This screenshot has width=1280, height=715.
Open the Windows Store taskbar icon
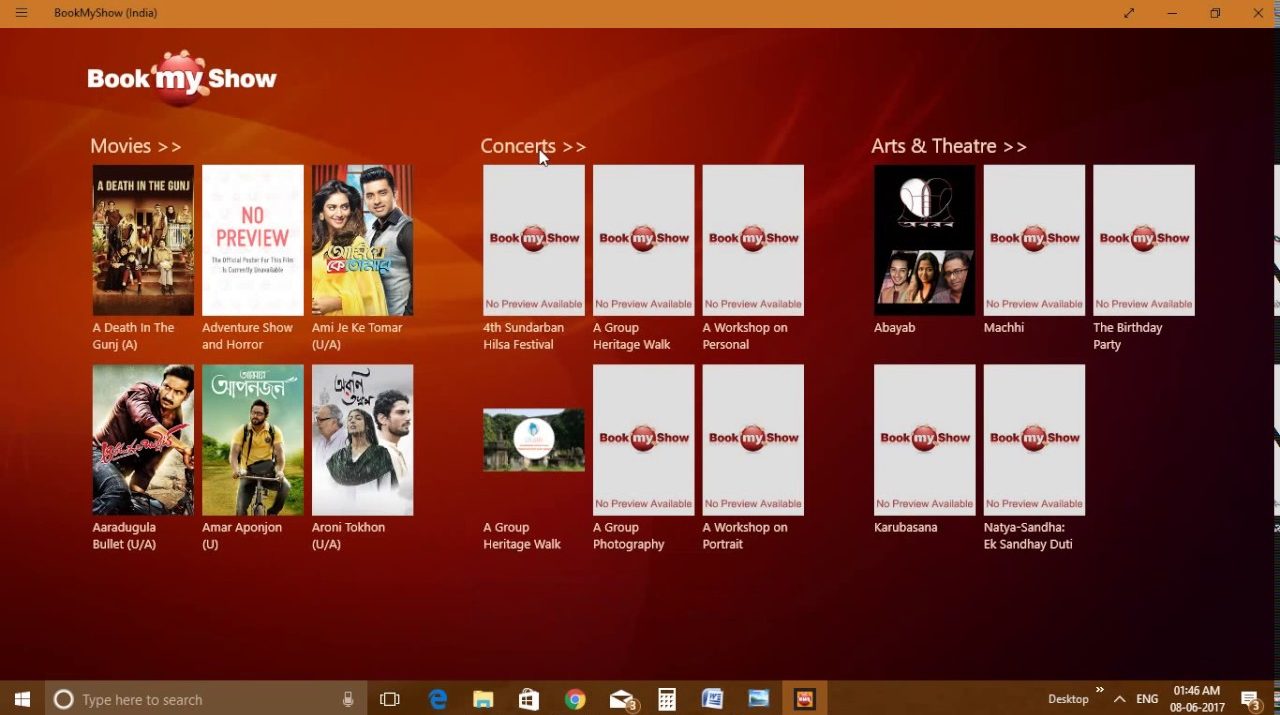pyautogui.click(x=529, y=699)
